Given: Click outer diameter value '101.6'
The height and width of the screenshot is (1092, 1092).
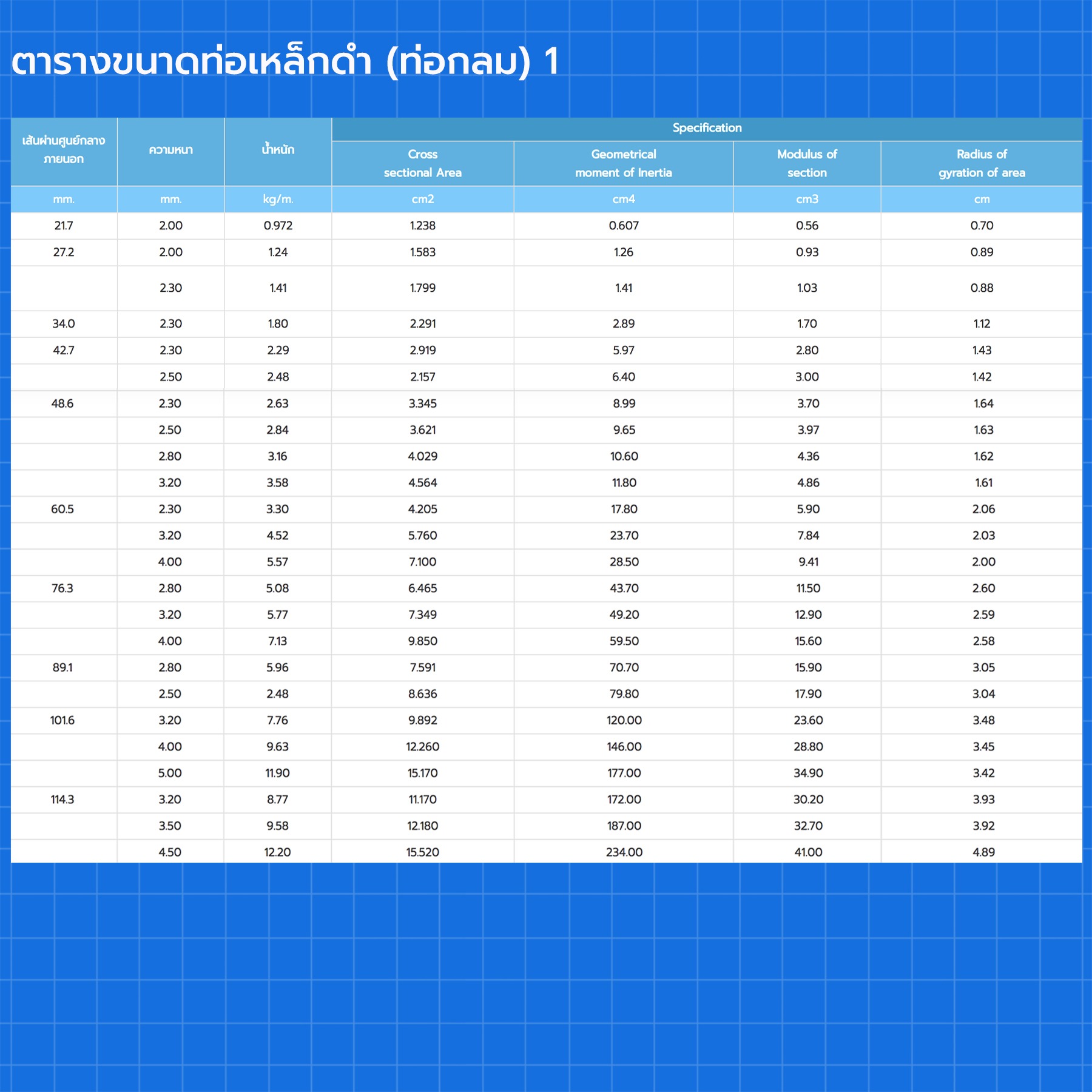Looking at the screenshot, I should click(62, 720).
